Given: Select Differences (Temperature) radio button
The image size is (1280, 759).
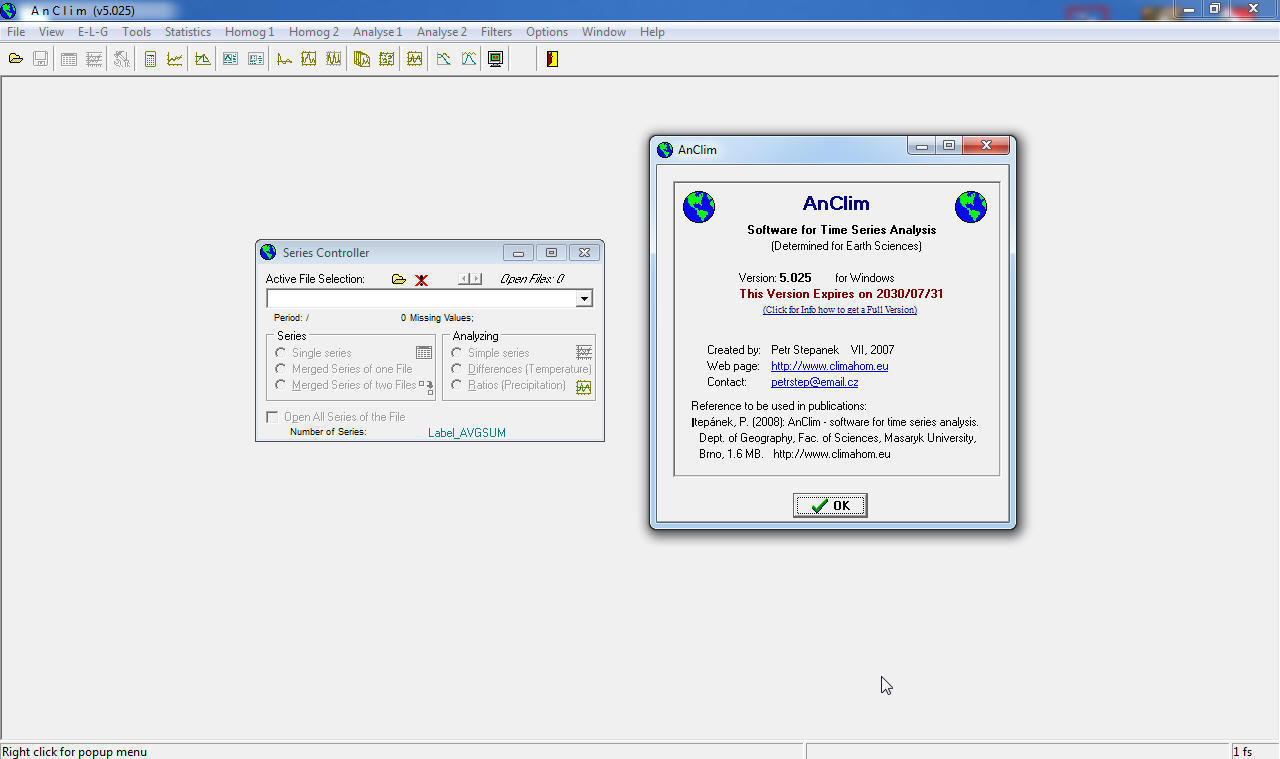Looking at the screenshot, I should point(457,369).
